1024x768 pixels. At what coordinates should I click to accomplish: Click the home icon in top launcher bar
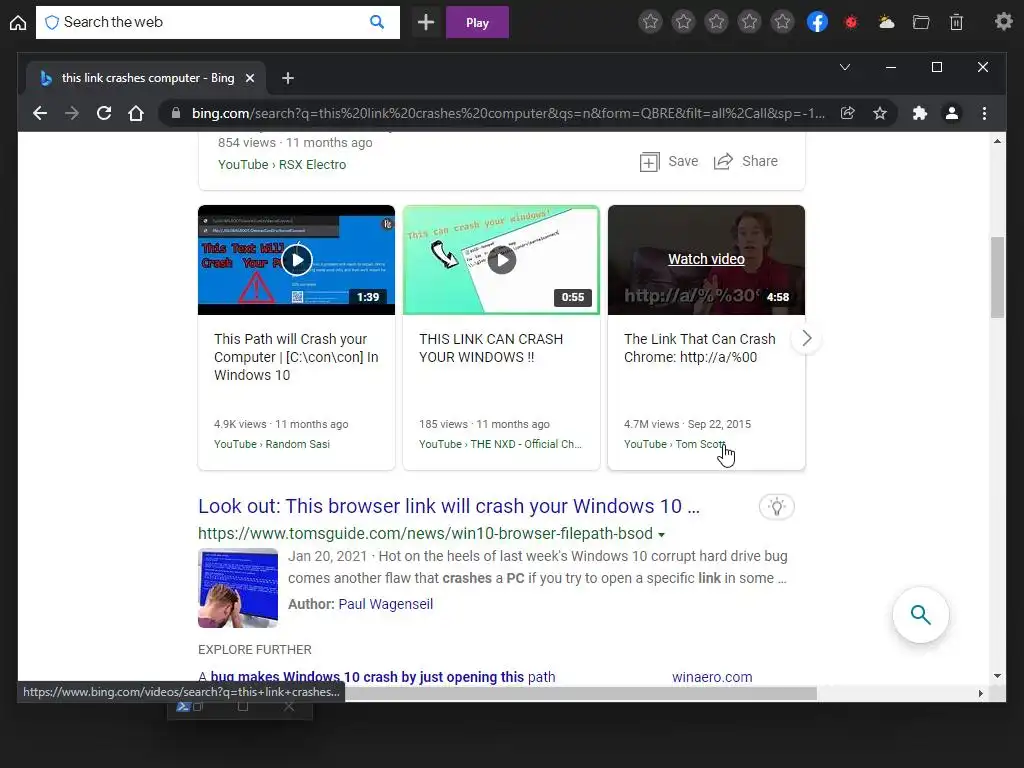(x=18, y=23)
